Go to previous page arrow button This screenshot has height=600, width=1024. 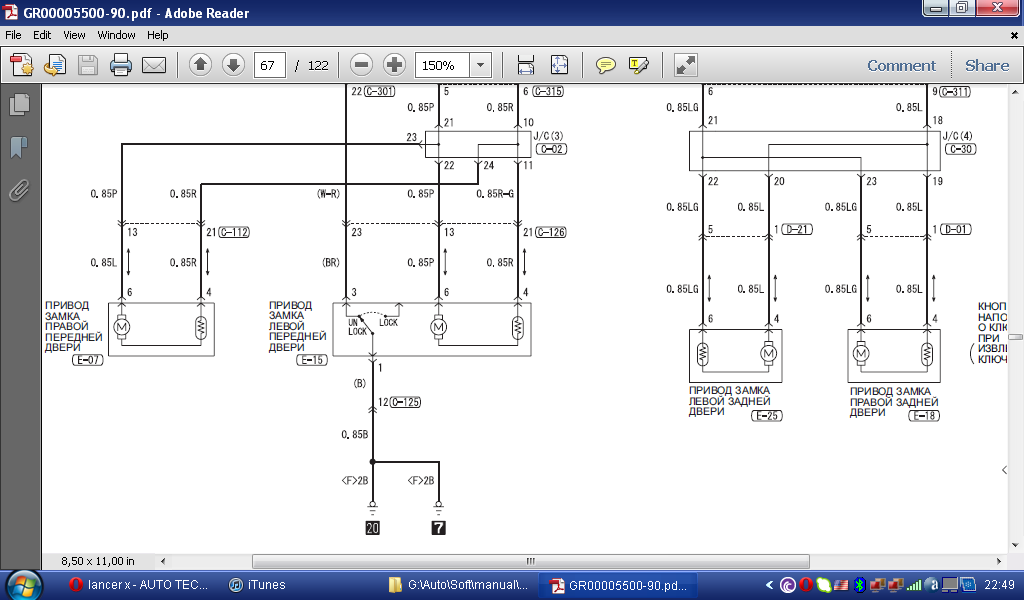(x=200, y=65)
